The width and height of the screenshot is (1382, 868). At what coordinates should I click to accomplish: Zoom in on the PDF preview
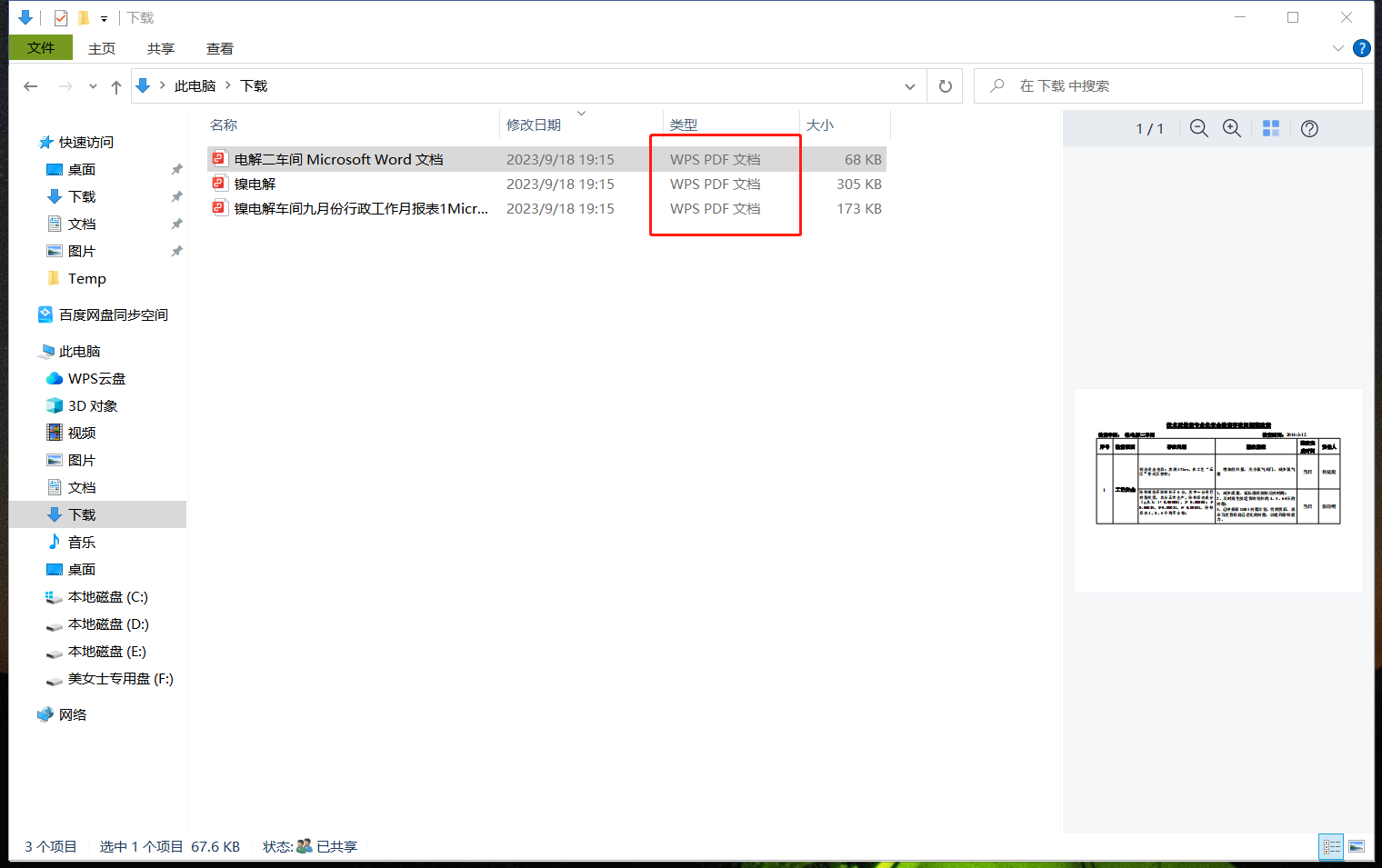click(1232, 128)
